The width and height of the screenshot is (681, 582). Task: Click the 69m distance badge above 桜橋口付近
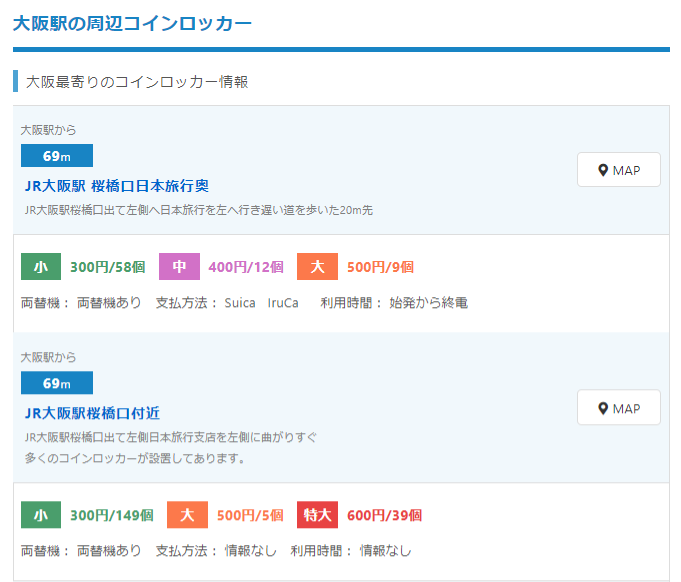point(57,383)
